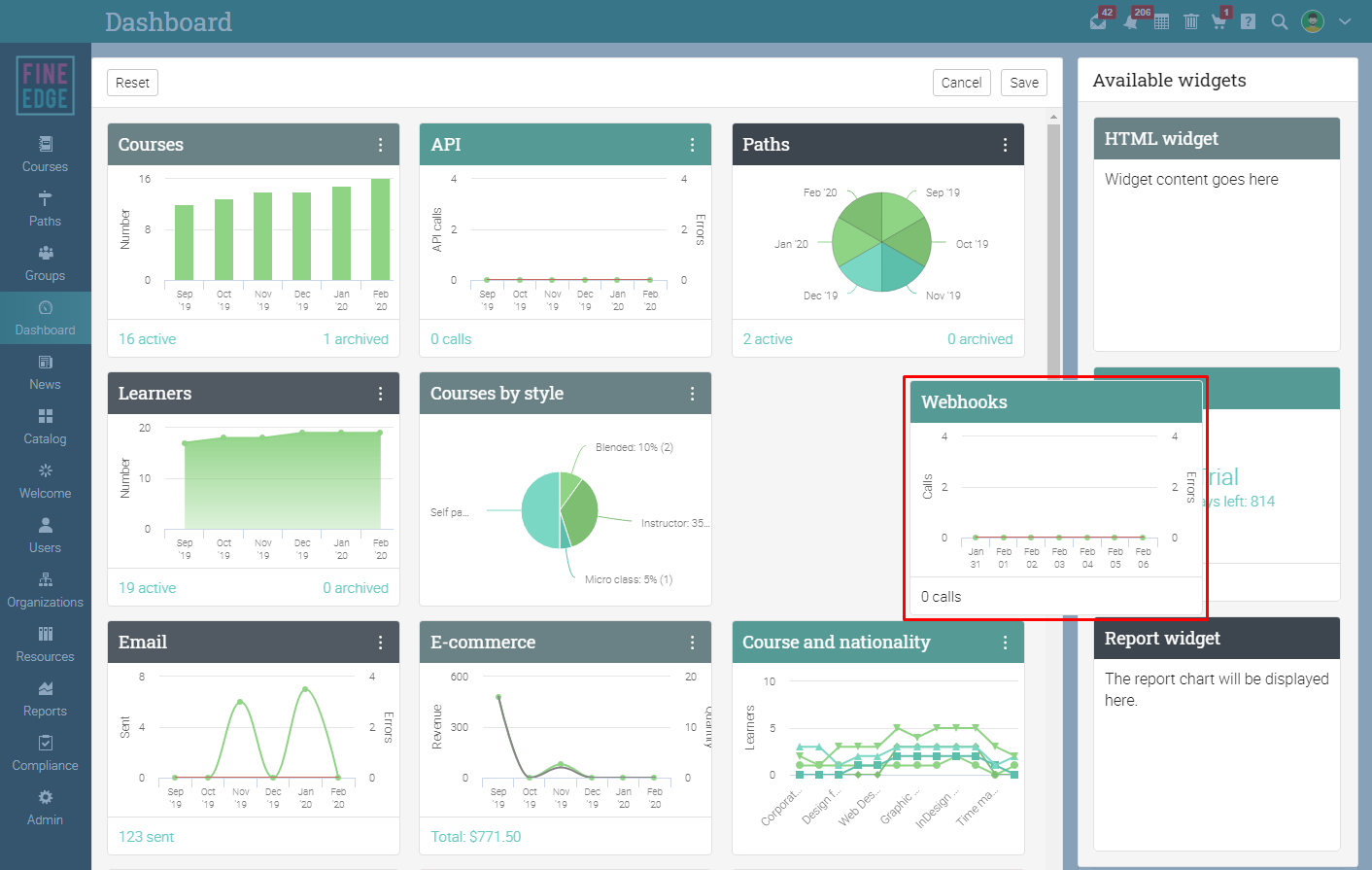Open the calendar icon in header
Screen dimensions: 1372x870
[x=1161, y=21]
